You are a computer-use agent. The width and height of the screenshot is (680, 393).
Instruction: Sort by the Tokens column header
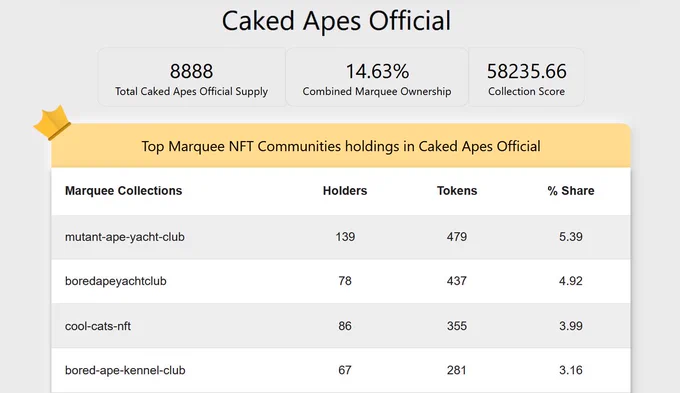[x=457, y=191]
